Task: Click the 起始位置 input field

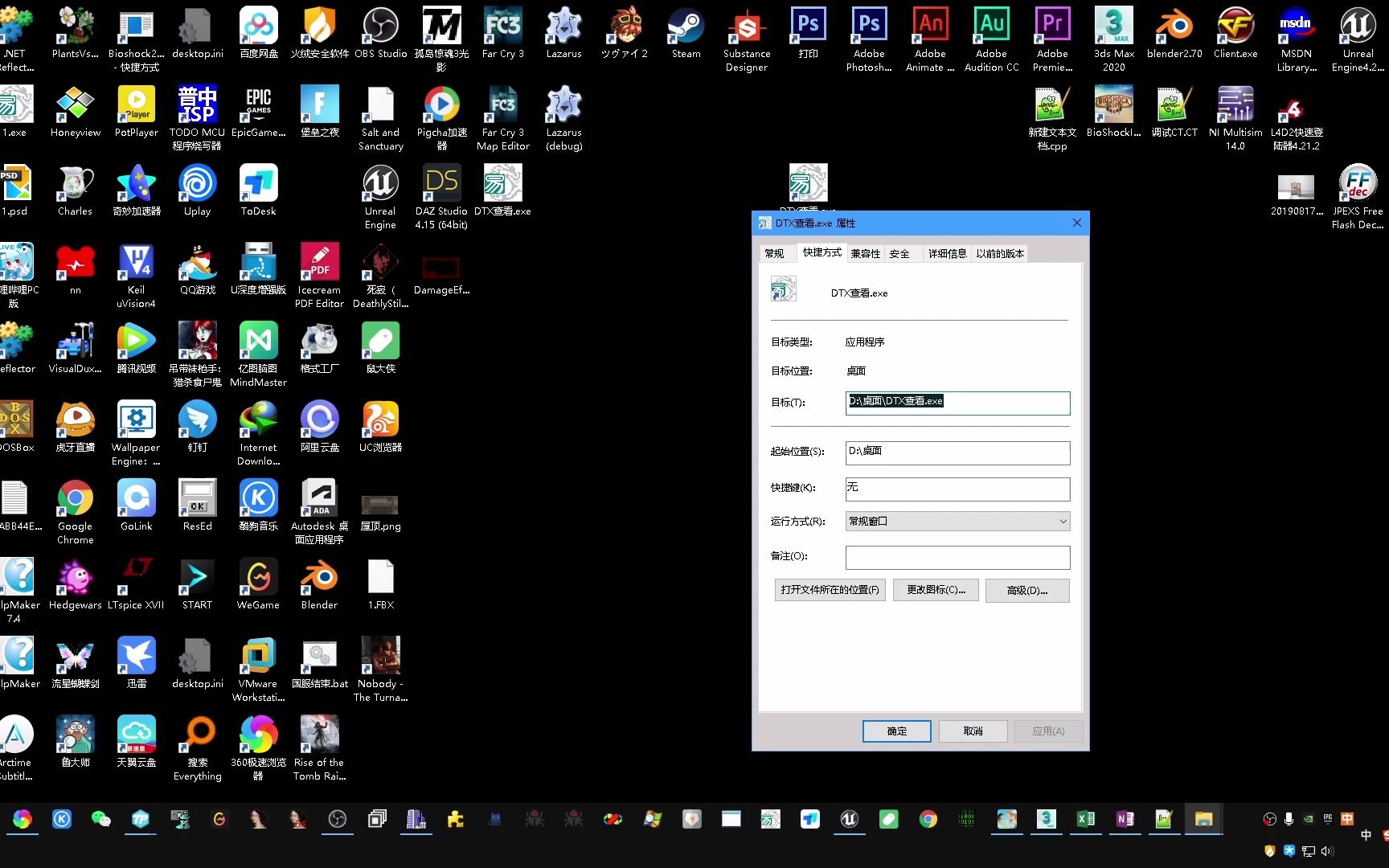Action: (957, 452)
